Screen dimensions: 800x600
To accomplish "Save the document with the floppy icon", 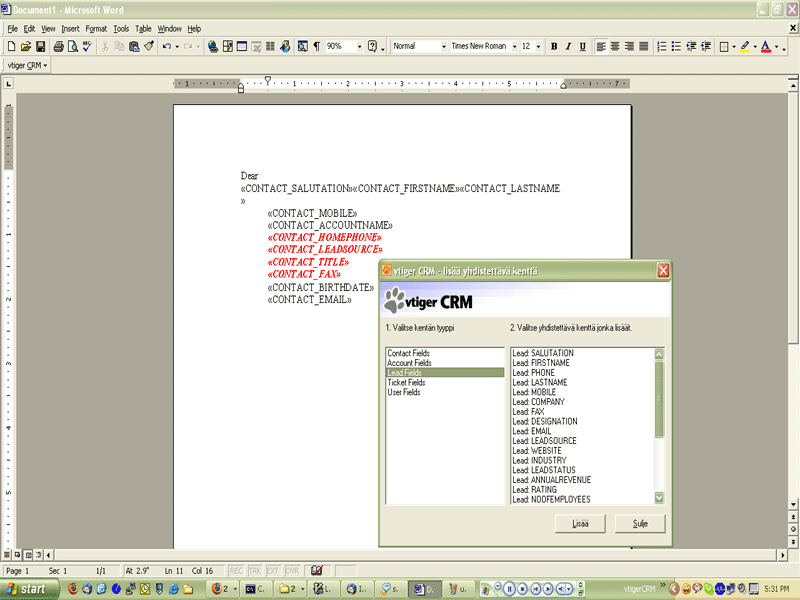I will tap(40, 46).
